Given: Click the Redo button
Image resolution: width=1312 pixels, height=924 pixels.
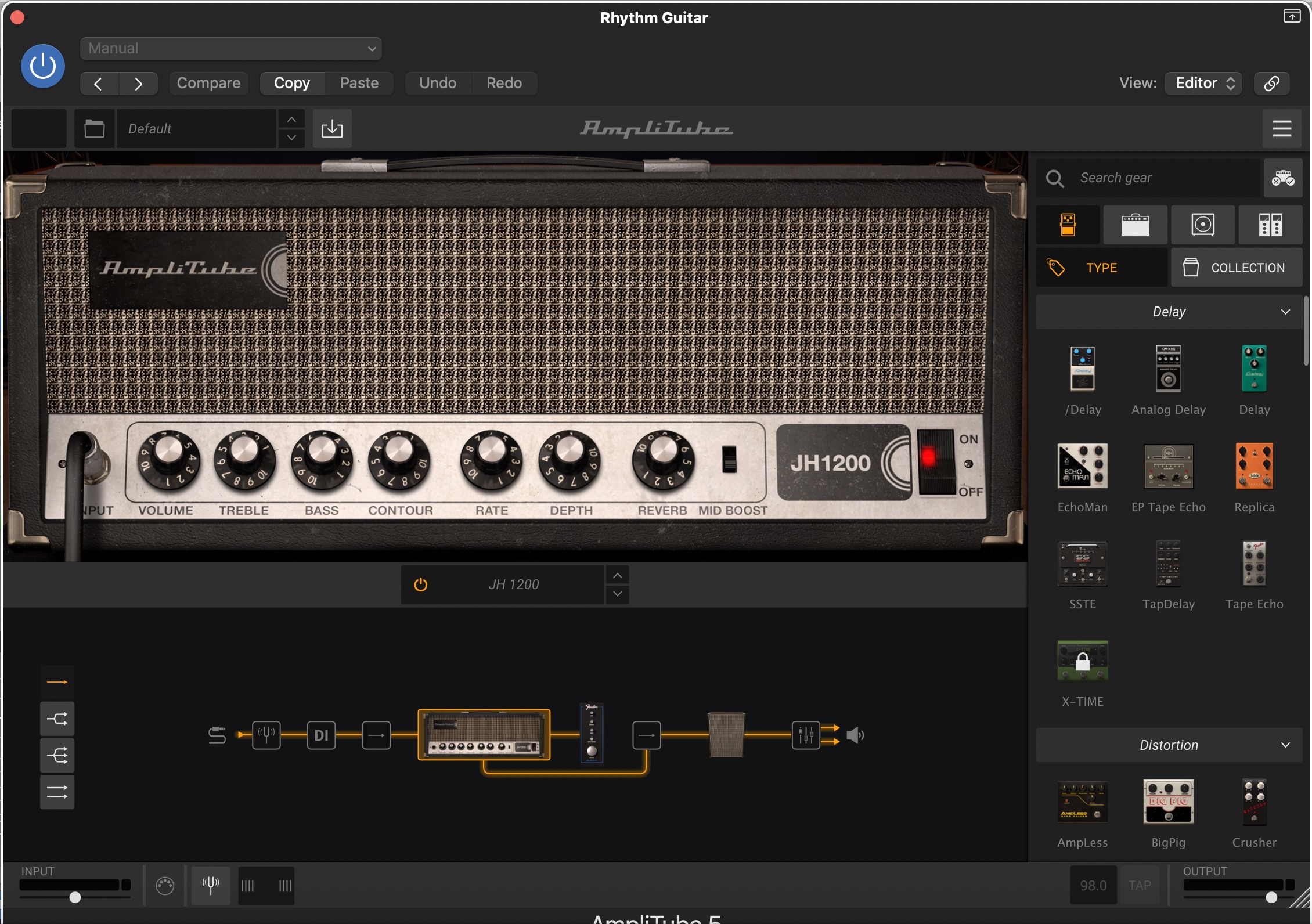Looking at the screenshot, I should tap(504, 84).
